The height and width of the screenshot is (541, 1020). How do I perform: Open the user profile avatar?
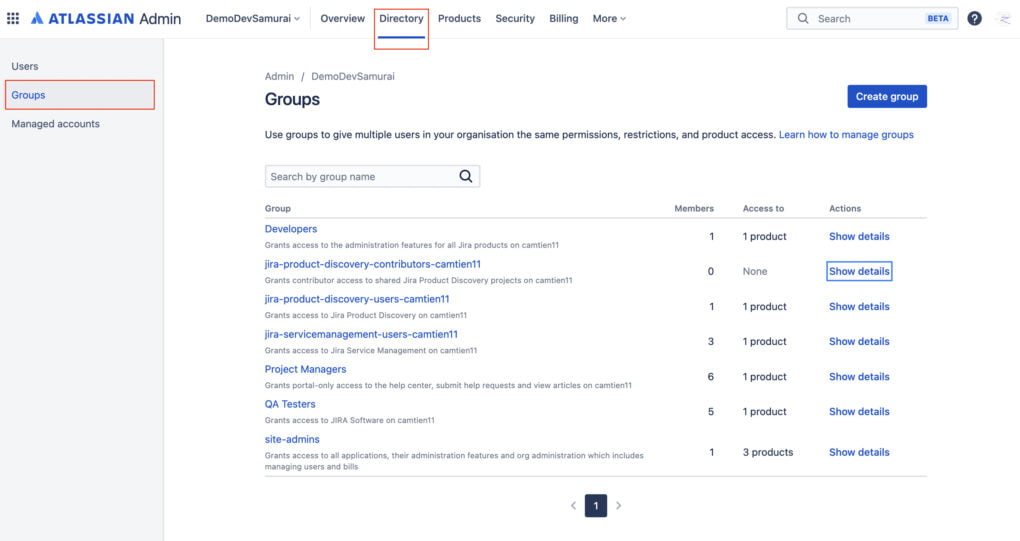(1004, 18)
